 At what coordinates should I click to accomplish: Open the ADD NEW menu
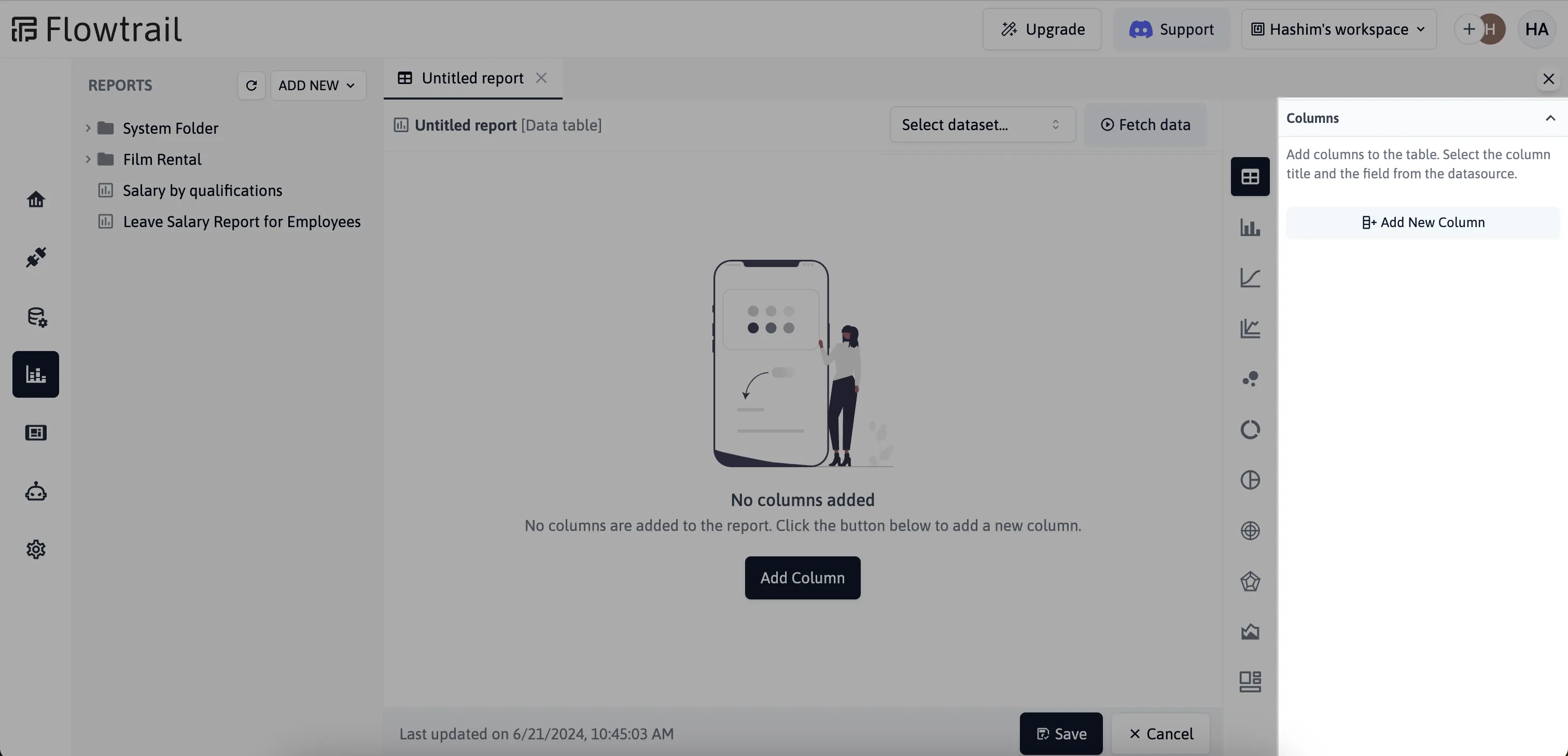tap(316, 85)
